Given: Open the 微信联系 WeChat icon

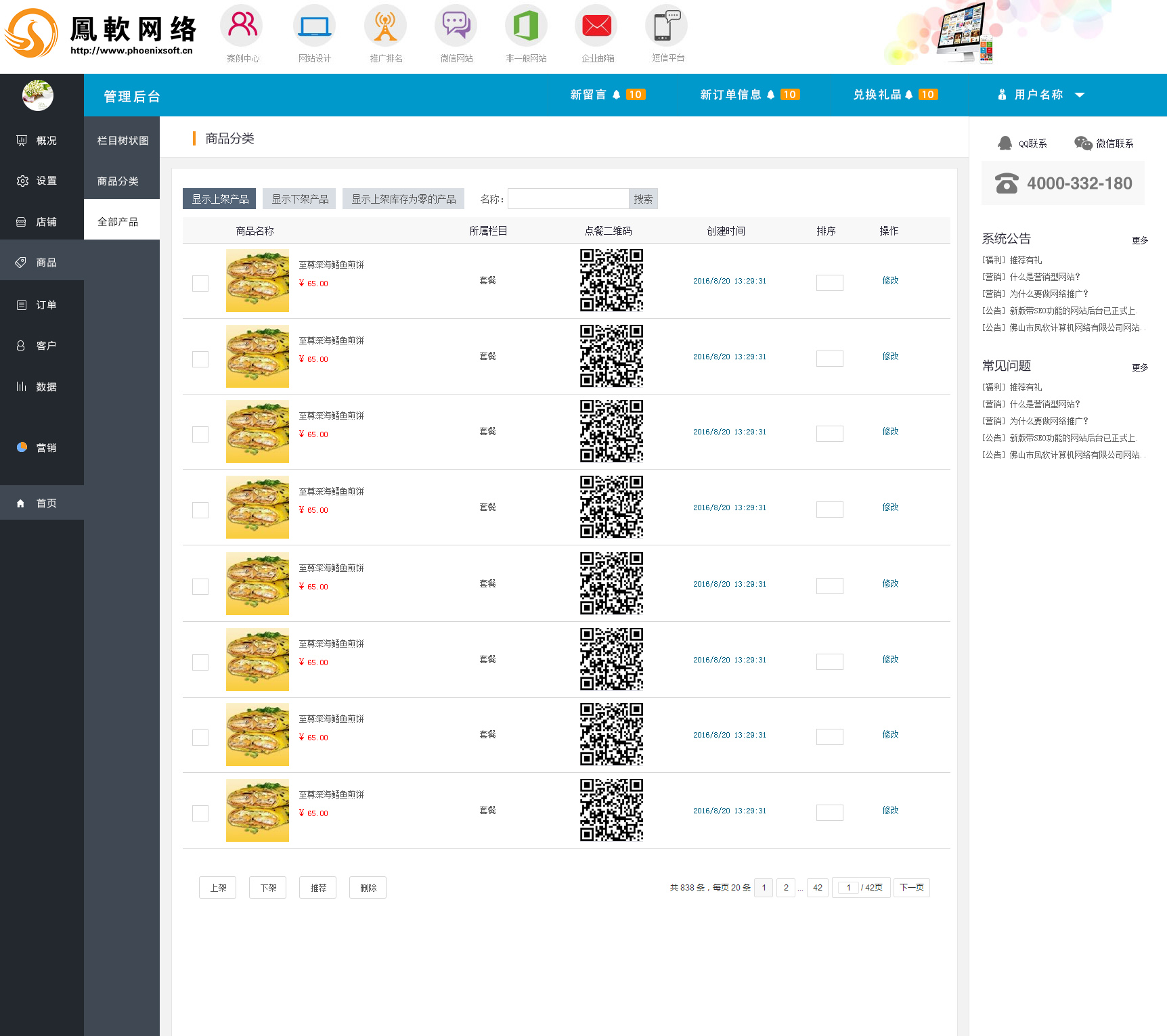Looking at the screenshot, I should [1083, 143].
